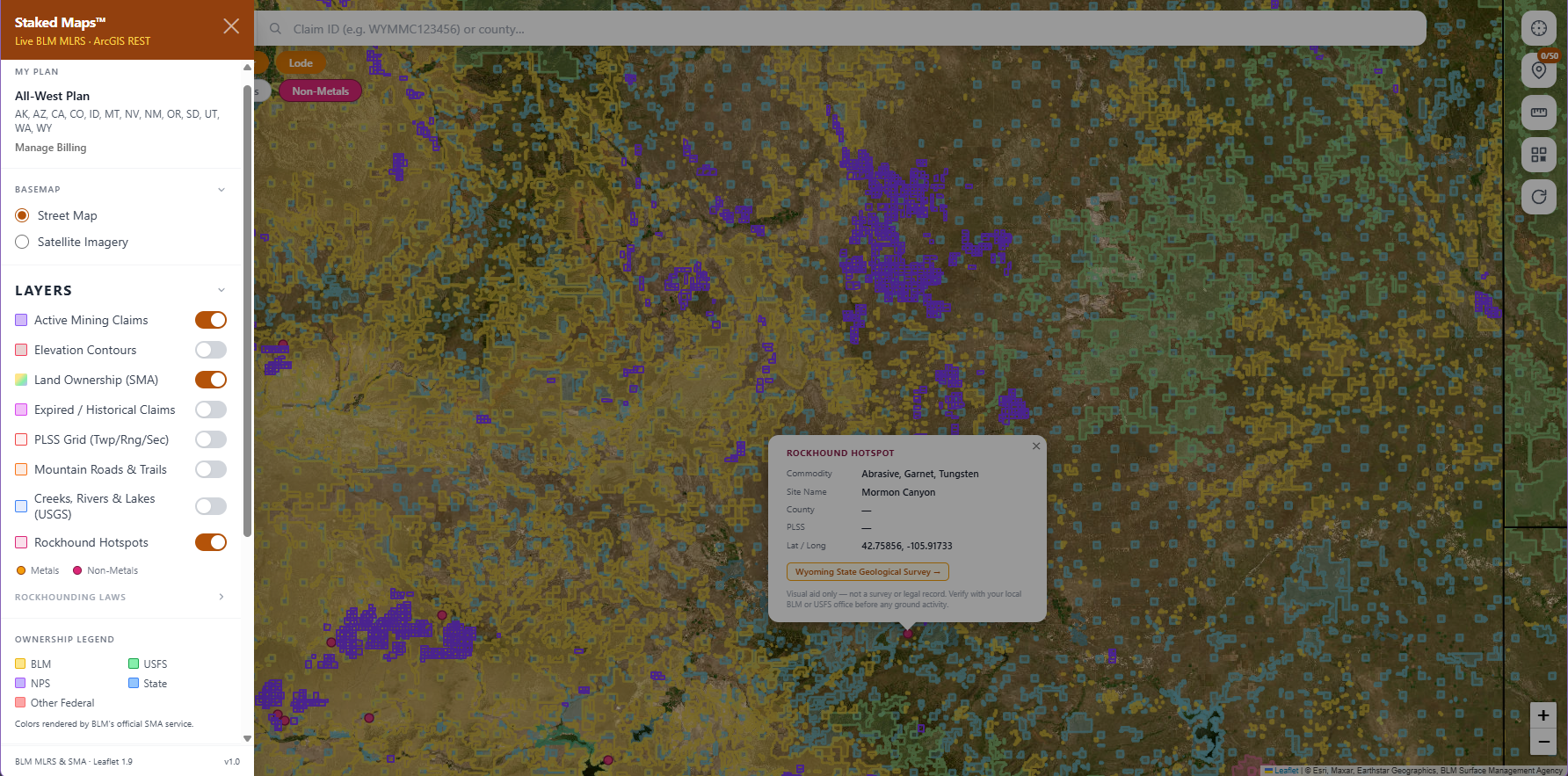
Task: Open the Manage Billing link
Action: (x=51, y=148)
